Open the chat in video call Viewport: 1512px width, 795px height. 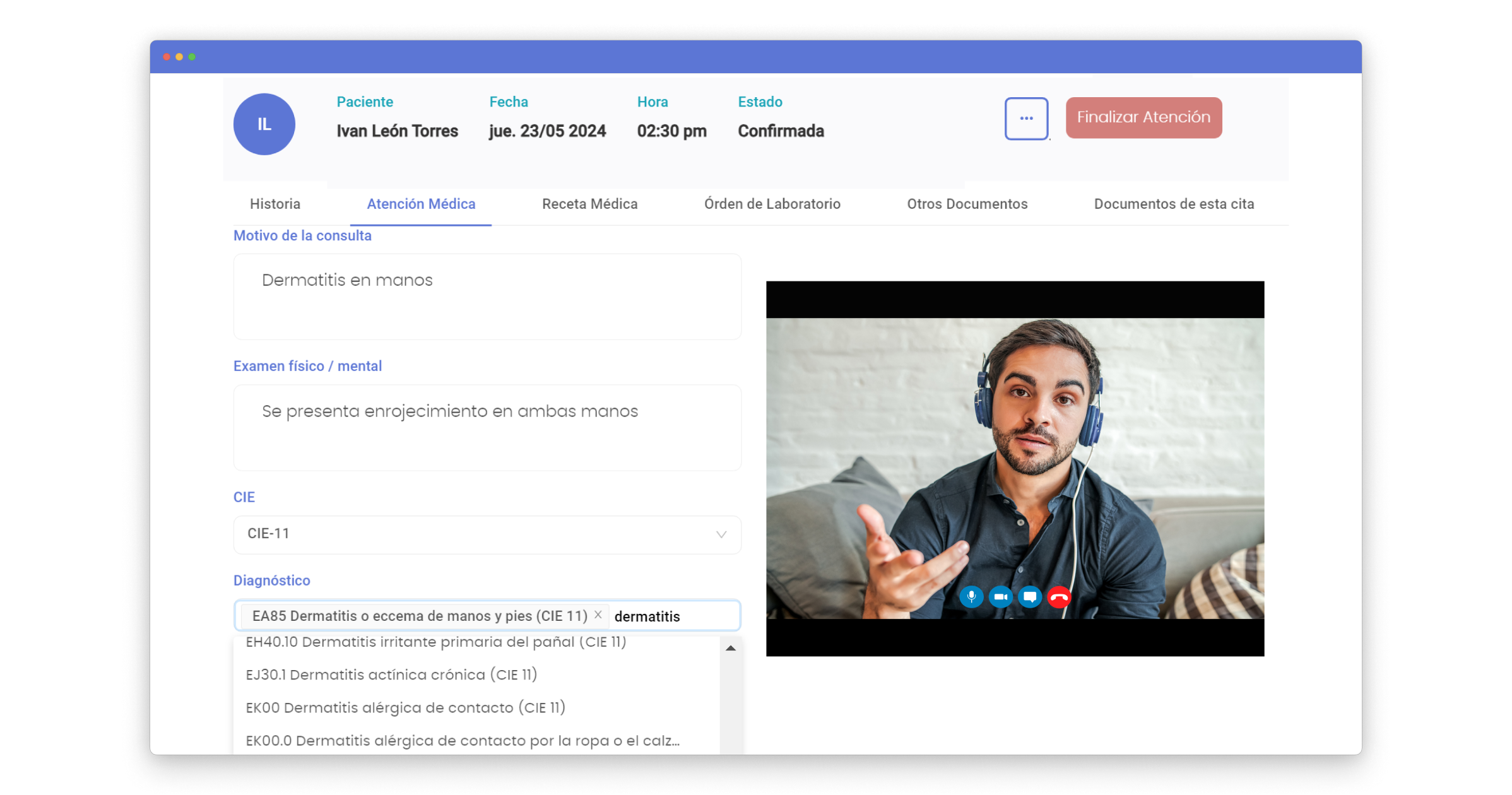point(1030,596)
